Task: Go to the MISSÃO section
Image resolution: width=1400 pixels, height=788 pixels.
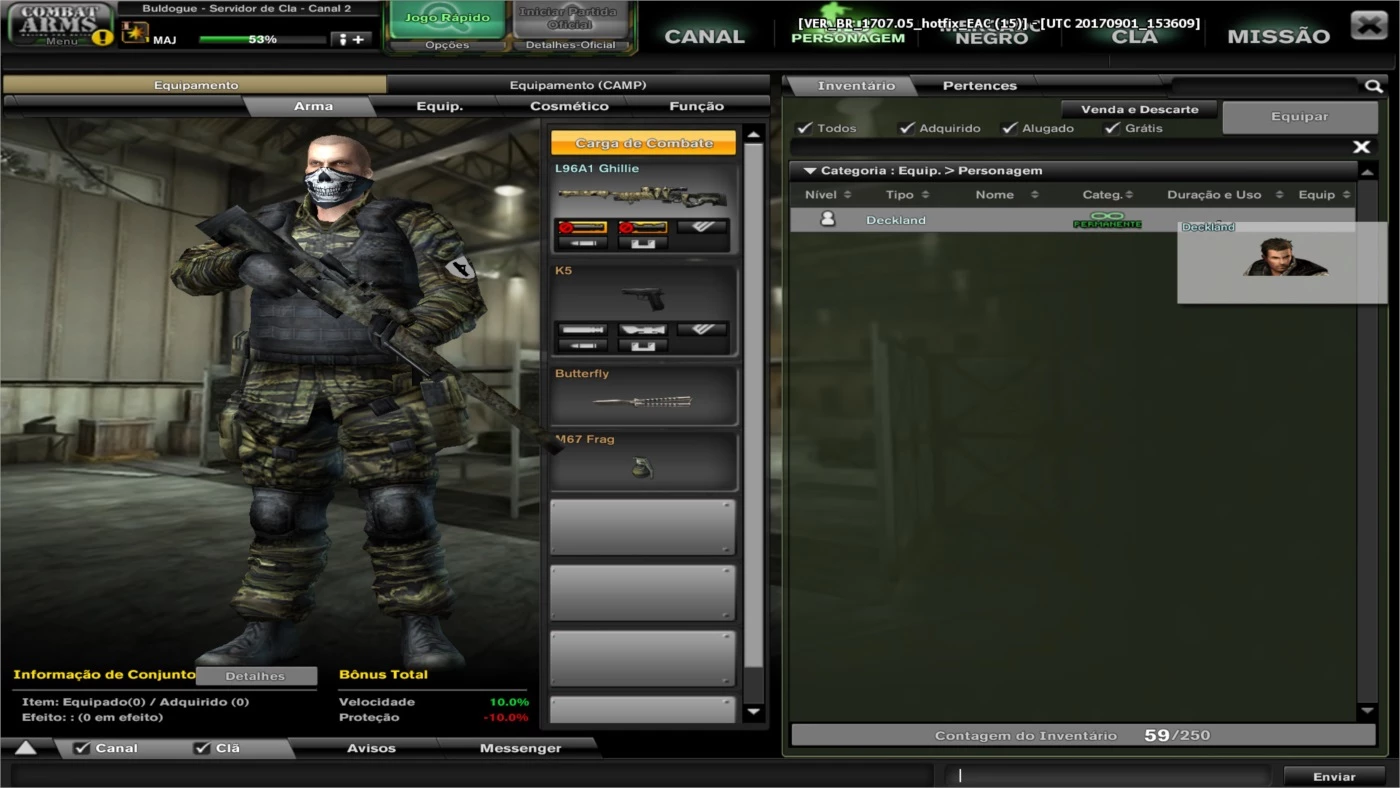Action: [x=1278, y=37]
